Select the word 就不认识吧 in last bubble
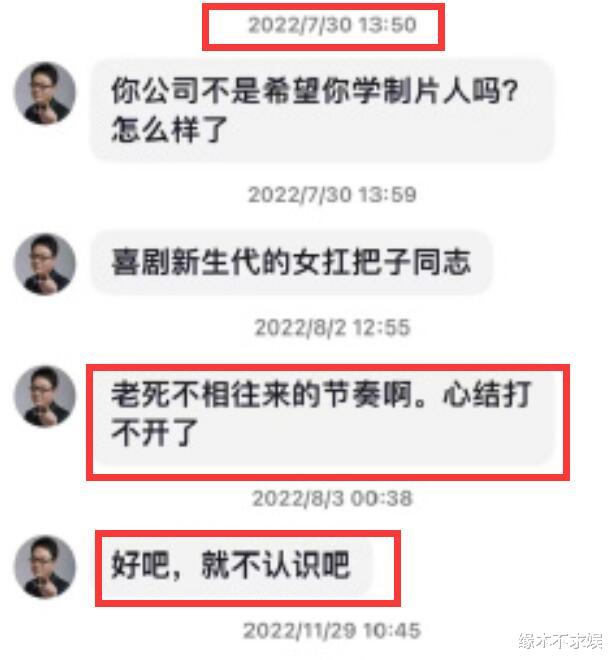The width and height of the screenshot is (611, 660). pyautogui.click(x=276, y=565)
